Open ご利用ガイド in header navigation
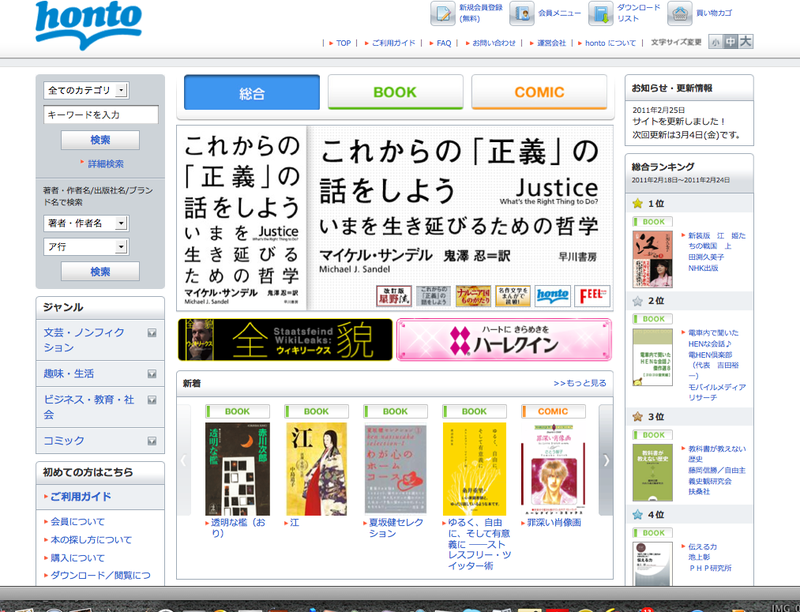This screenshot has height=612, width=800. (393, 43)
